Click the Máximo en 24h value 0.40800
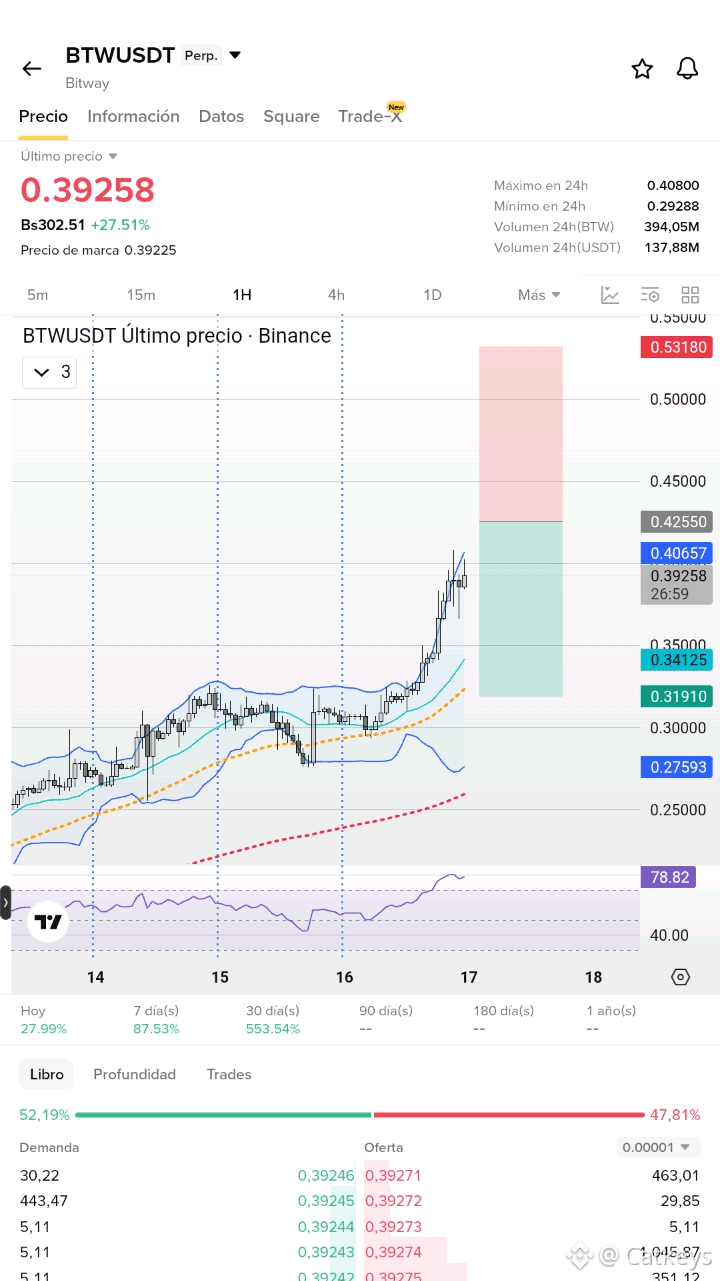This screenshot has width=720, height=1281. (673, 186)
